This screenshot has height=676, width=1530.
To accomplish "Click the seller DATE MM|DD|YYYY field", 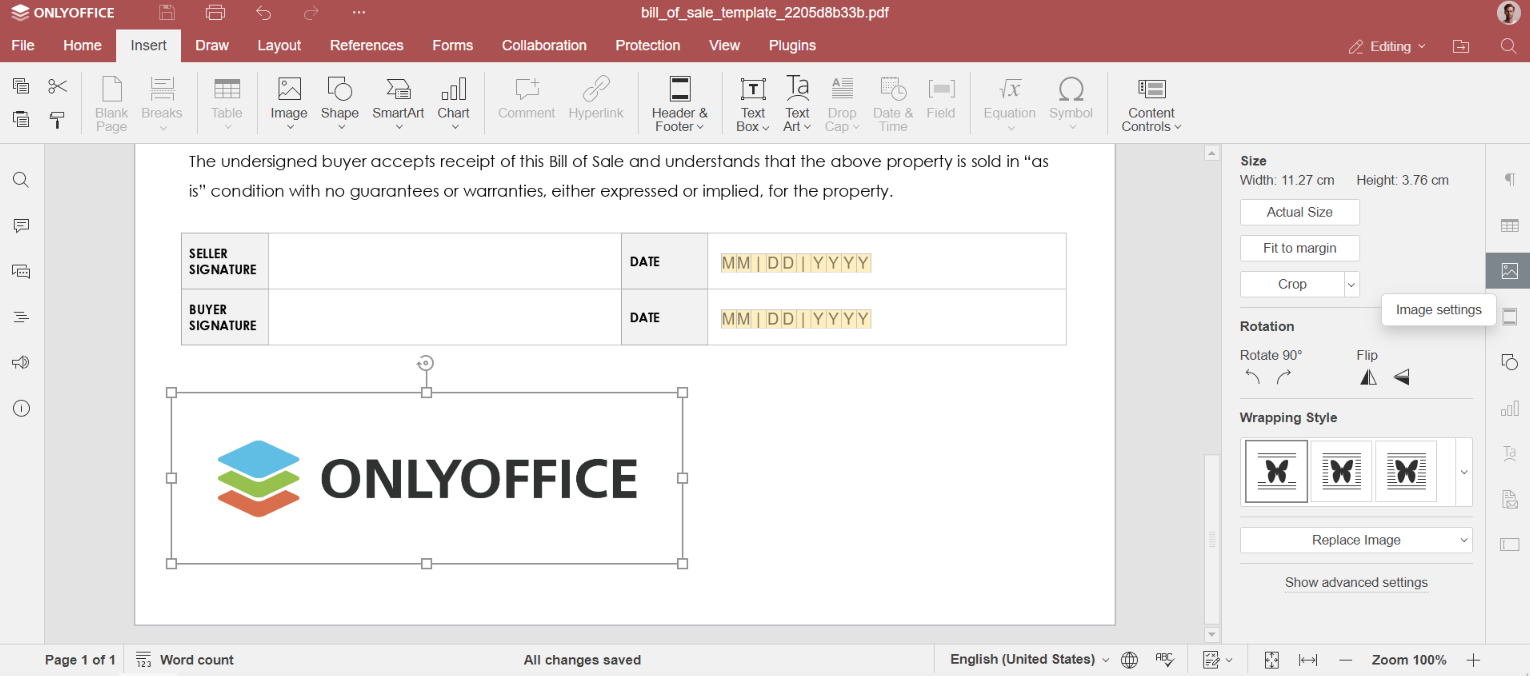I will click(796, 263).
